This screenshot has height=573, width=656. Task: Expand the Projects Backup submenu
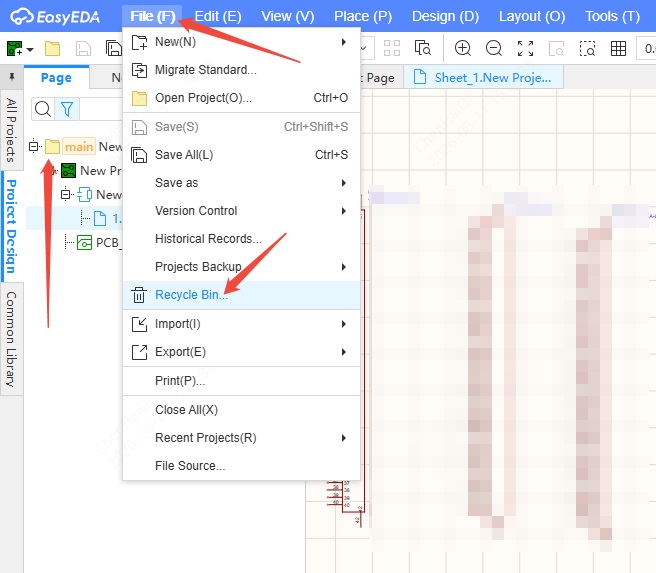point(241,267)
